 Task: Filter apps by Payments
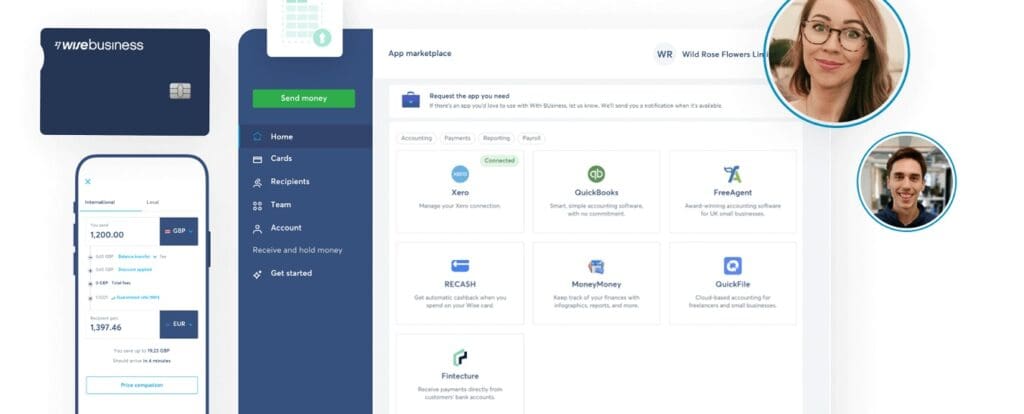point(457,138)
